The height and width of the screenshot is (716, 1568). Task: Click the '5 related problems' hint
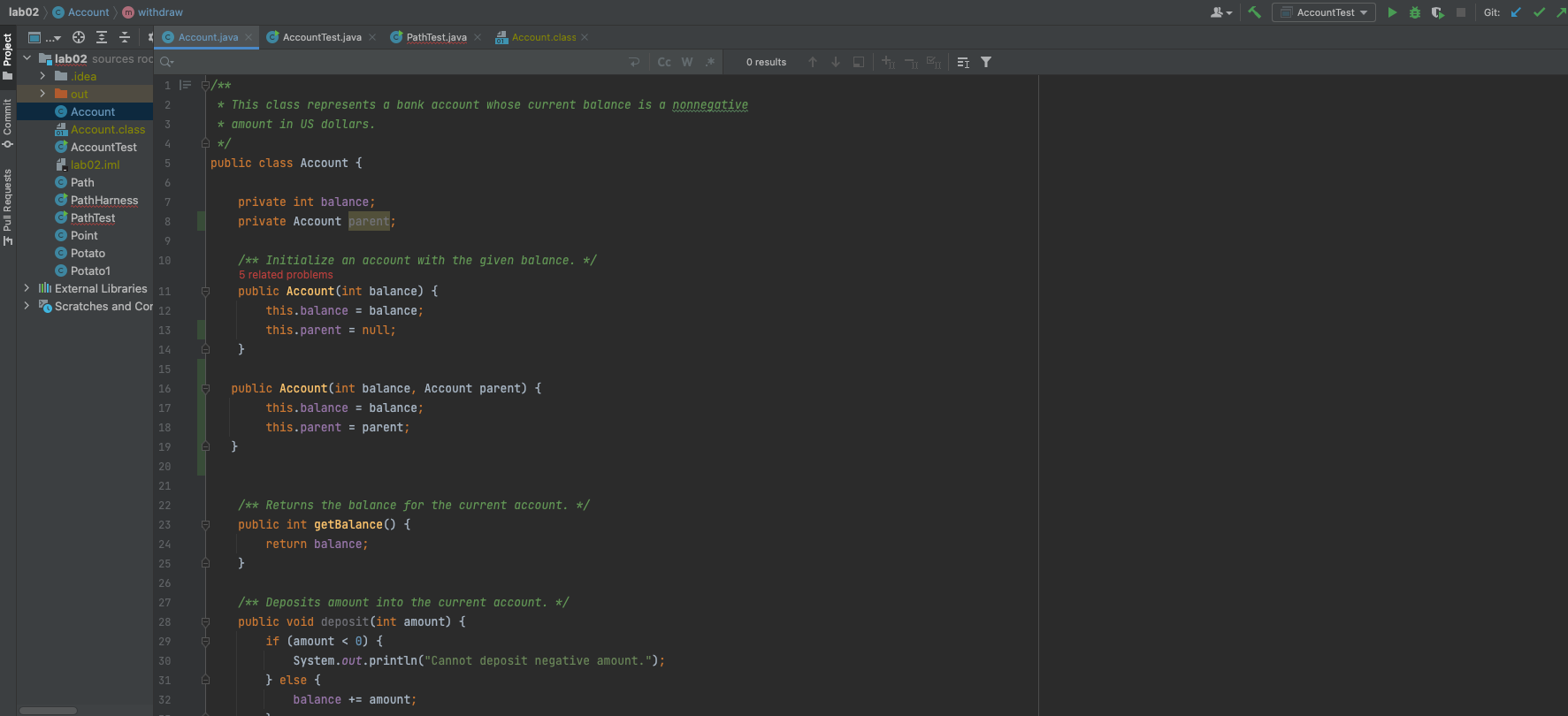[286, 275]
